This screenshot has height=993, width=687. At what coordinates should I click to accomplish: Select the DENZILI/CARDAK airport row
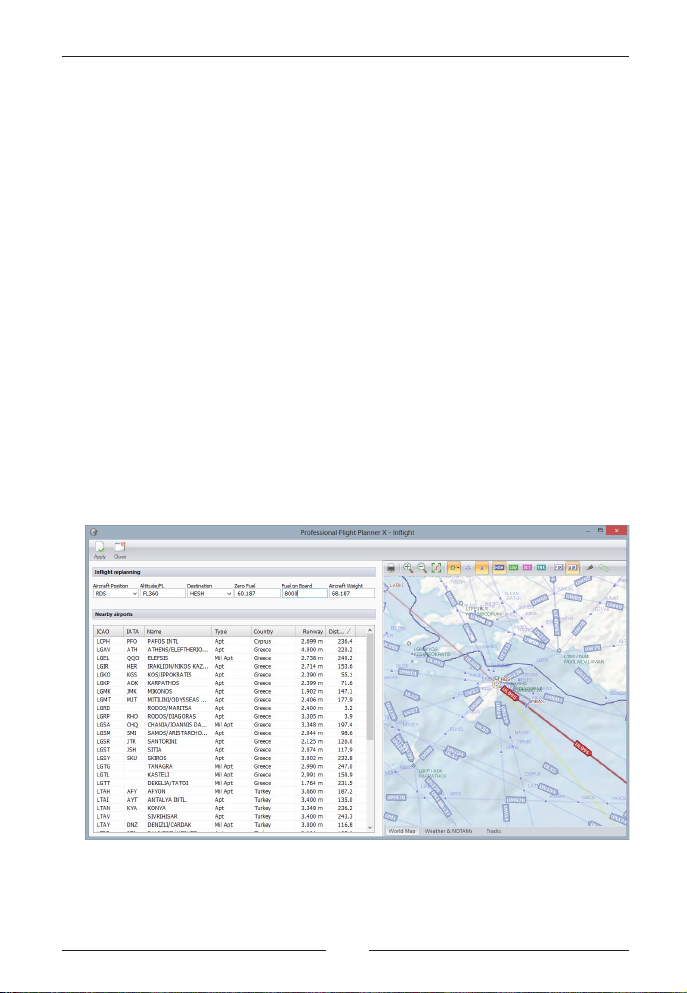point(230,825)
